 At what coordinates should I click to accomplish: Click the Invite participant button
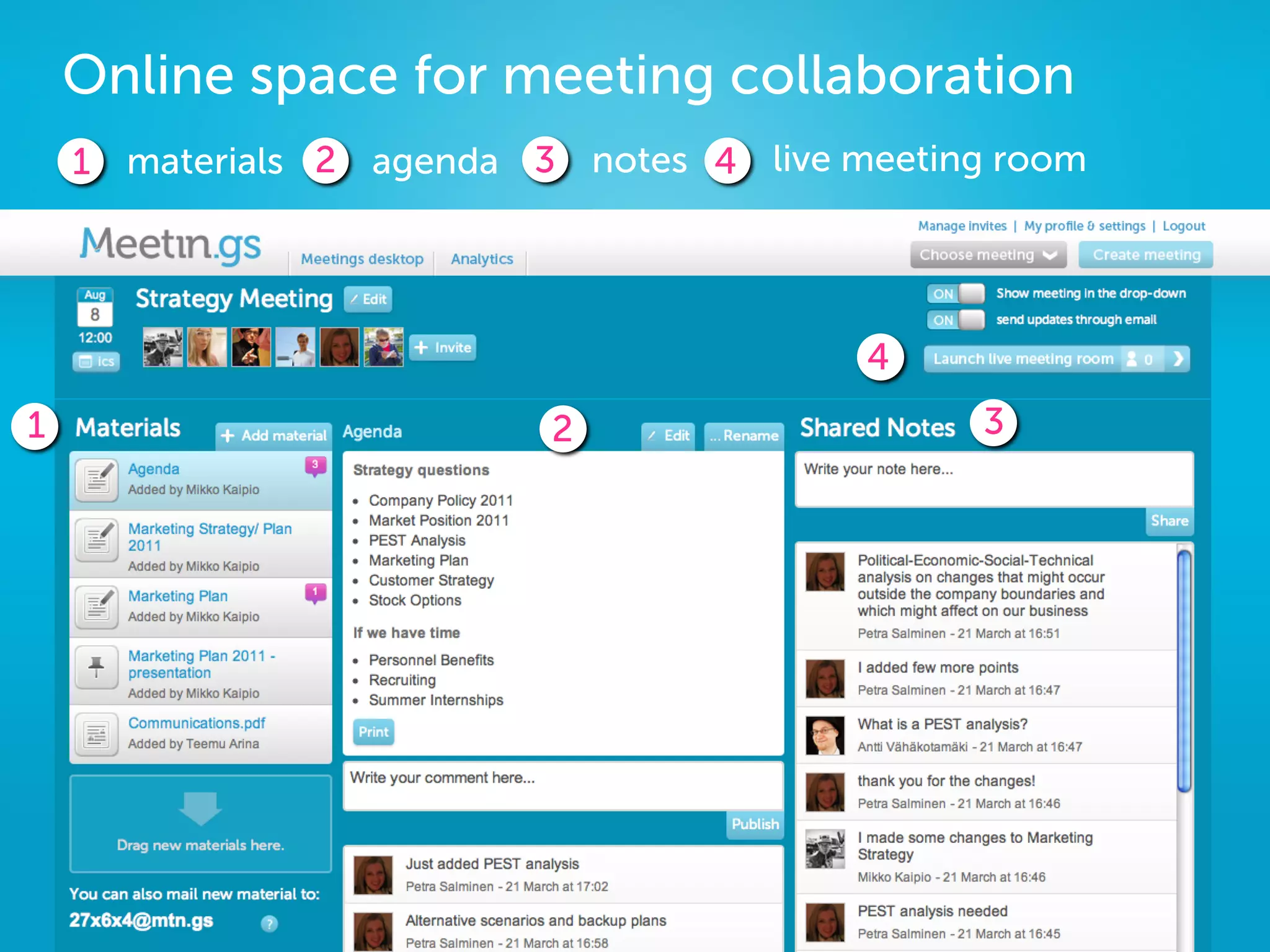tap(443, 348)
